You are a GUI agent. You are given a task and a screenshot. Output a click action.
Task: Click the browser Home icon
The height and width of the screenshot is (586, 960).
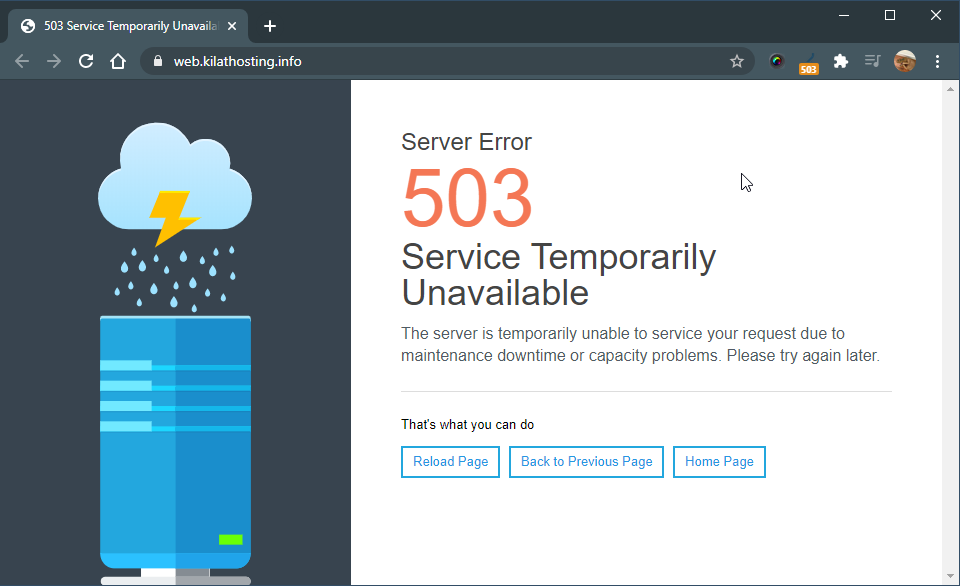118,61
